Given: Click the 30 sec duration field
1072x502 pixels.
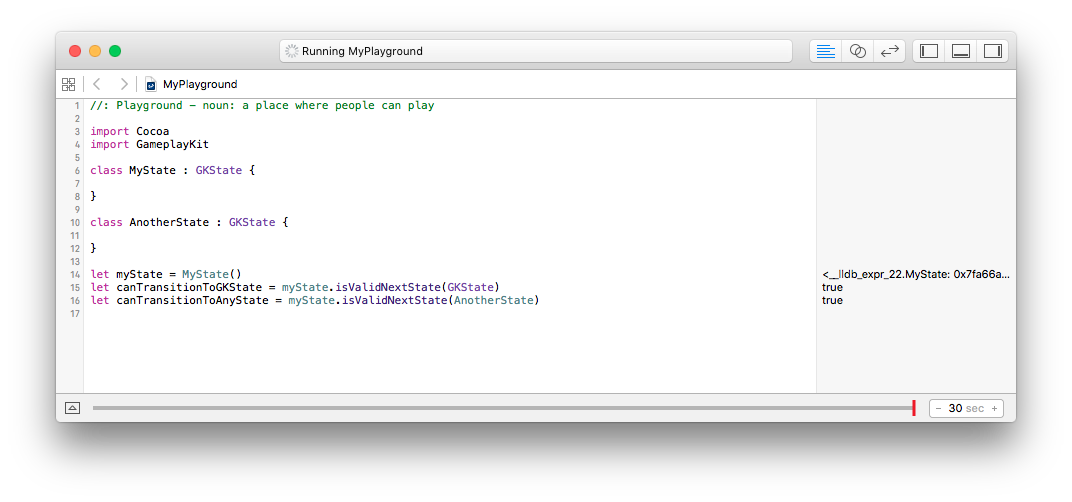Looking at the screenshot, I should coord(966,408).
